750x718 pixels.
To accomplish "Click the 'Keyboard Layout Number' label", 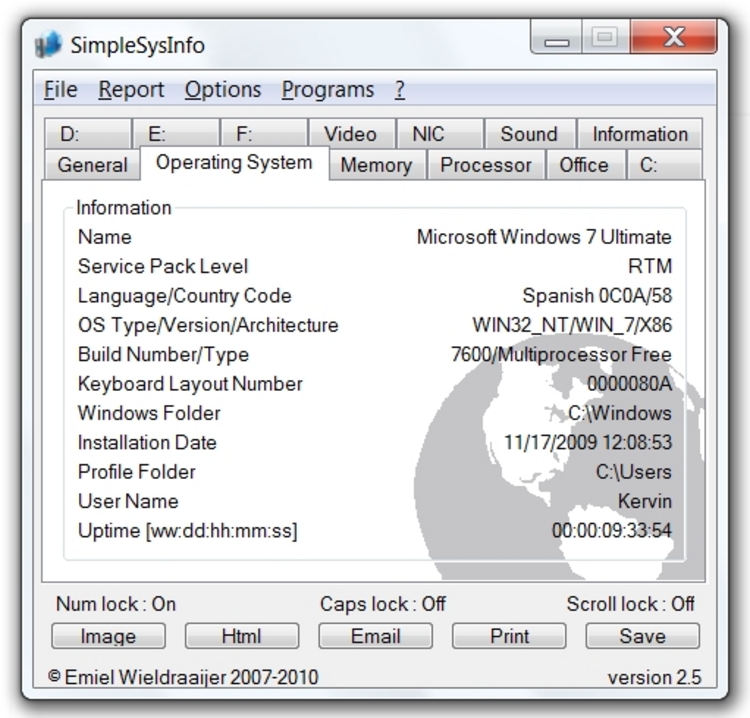I will tap(190, 384).
